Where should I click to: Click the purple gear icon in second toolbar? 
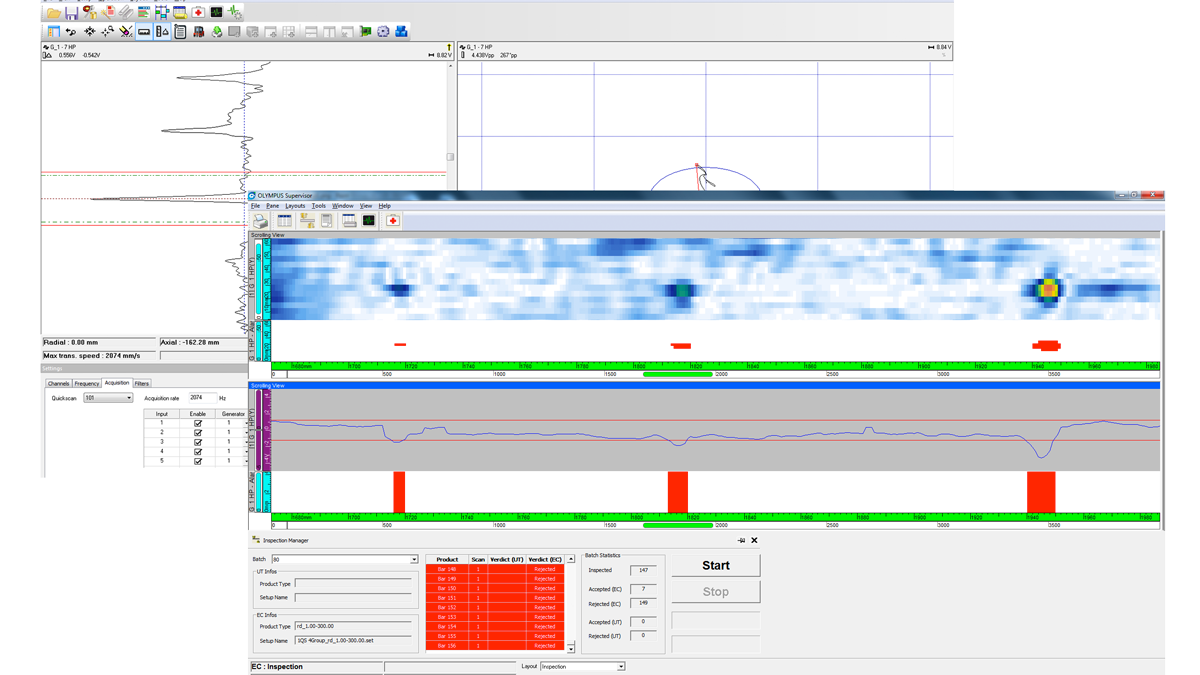click(x=383, y=32)
